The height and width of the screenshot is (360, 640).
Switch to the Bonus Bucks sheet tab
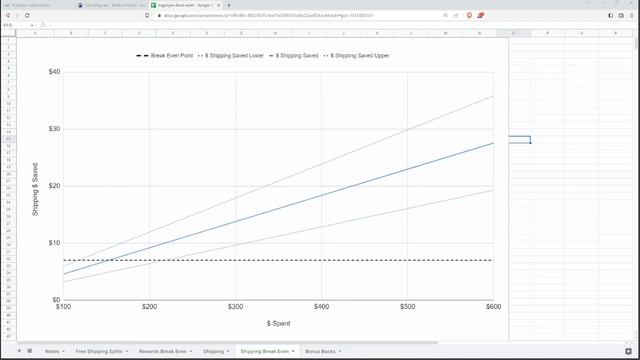coord(320,351)
